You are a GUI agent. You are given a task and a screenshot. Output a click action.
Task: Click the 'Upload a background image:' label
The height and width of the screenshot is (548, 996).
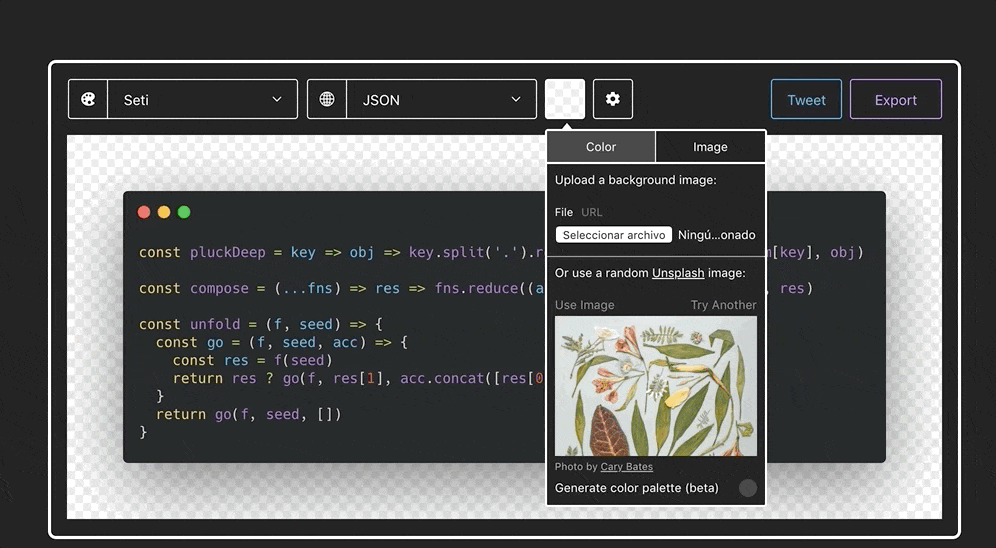point(635,180)
